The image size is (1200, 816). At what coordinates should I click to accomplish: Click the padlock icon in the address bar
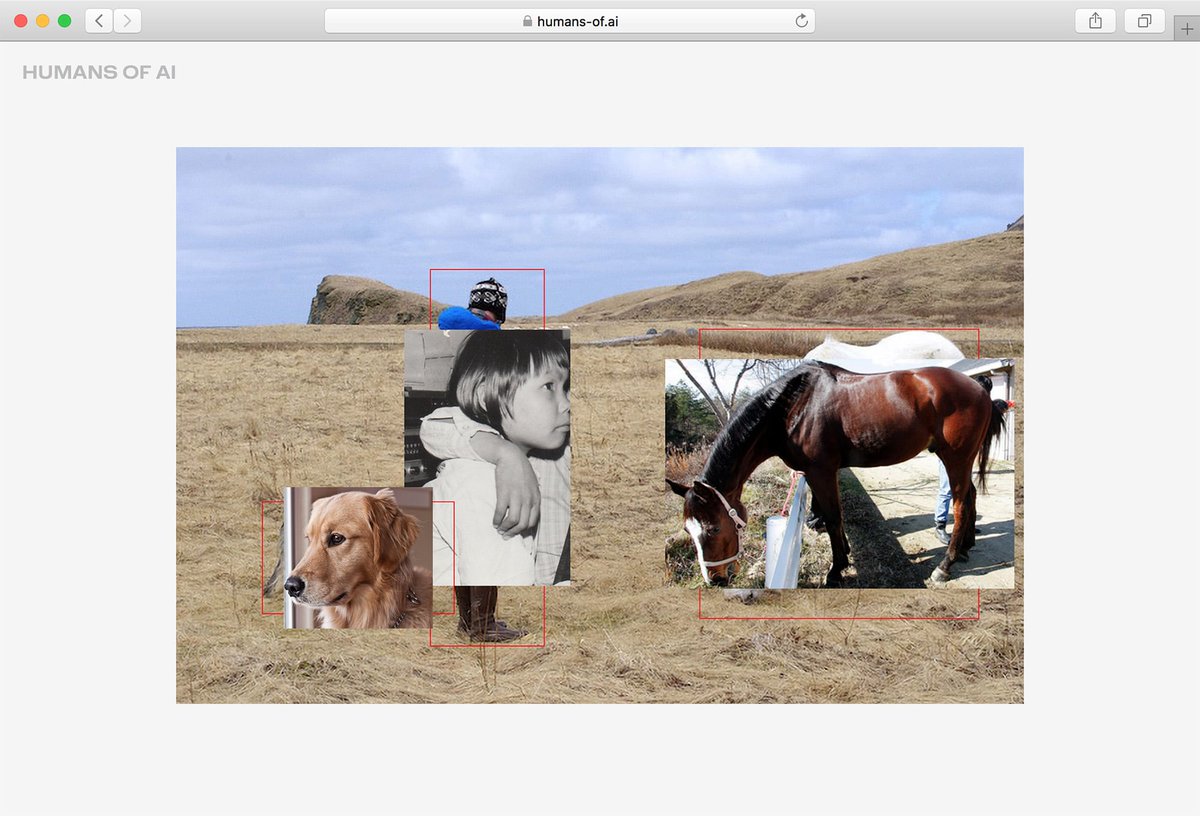point(525,20)
